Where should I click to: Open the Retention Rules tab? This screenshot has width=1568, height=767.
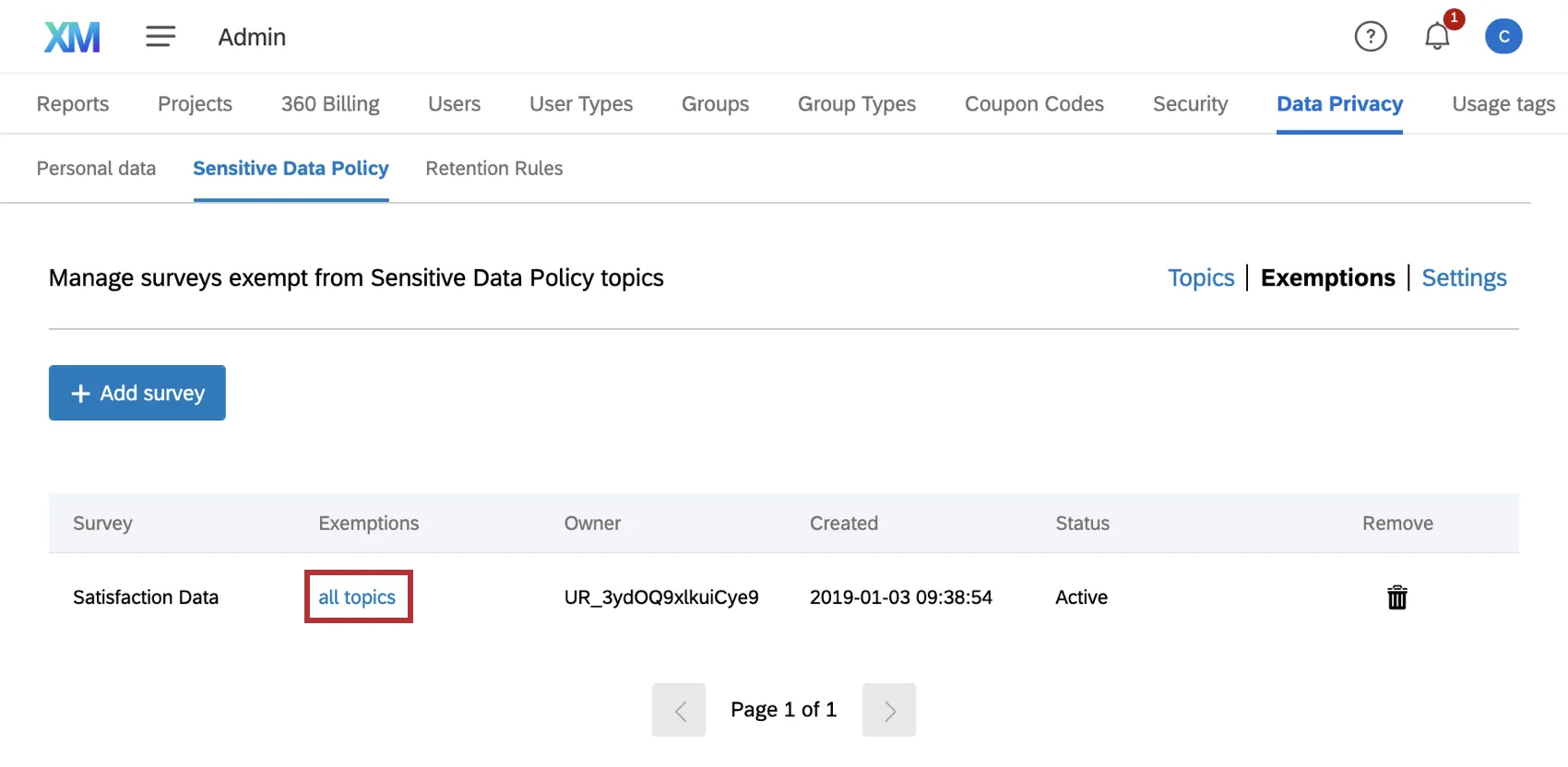[493, 169]
